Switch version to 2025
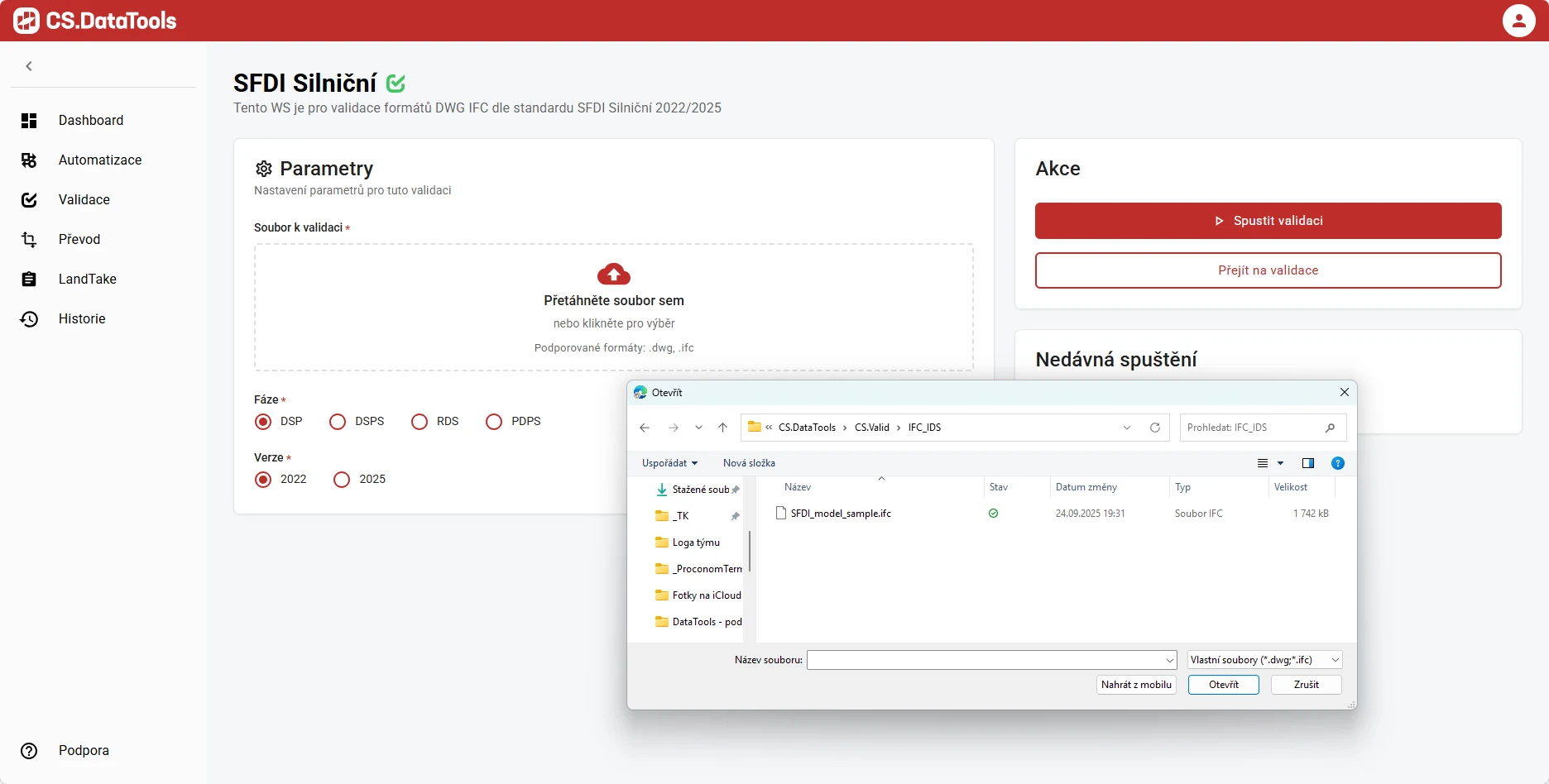Screen dimensions: 1549x784 341,480
